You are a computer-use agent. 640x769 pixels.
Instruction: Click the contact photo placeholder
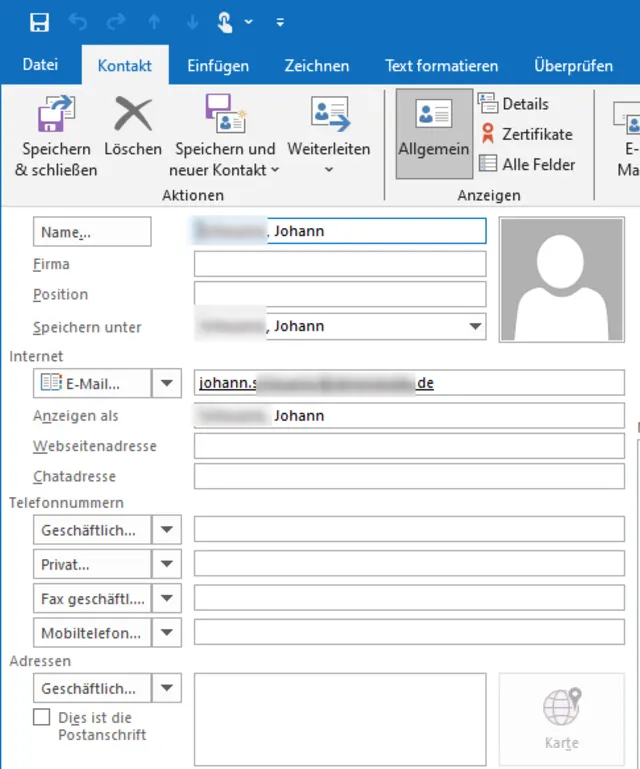click(561, 279)
